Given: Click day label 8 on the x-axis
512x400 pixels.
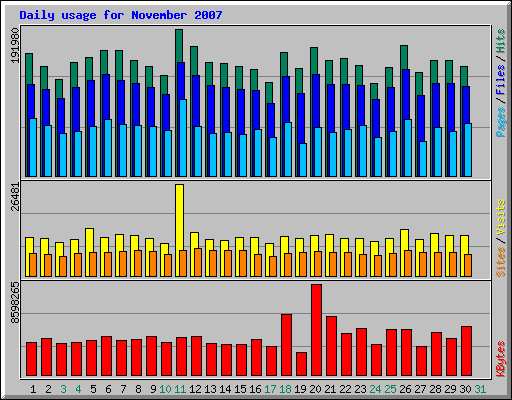Looking at the screenshot, I should 138,389.
